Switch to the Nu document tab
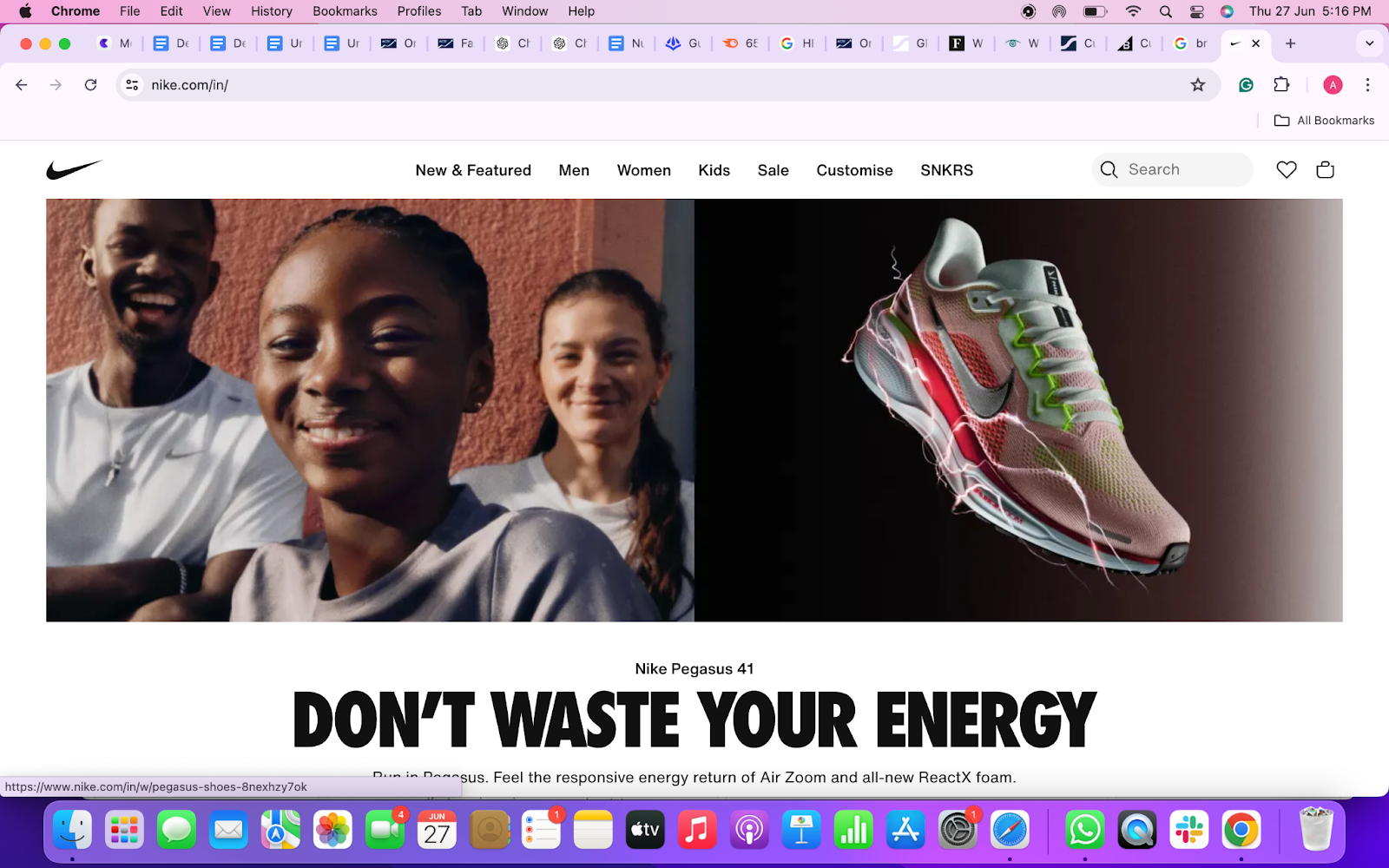Screen dimensions: 1389x868 coord(626,43)
